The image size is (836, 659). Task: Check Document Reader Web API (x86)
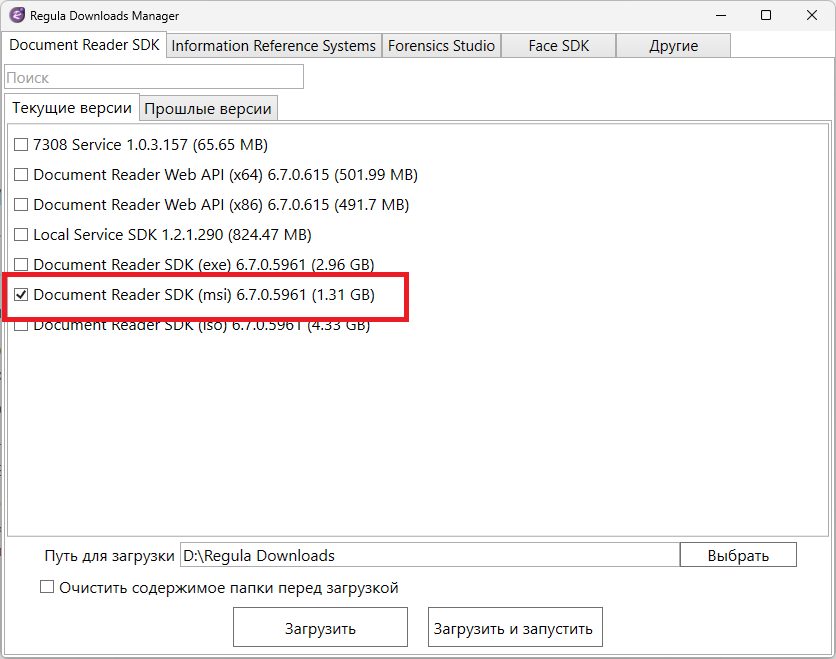(x=20, y=204)
